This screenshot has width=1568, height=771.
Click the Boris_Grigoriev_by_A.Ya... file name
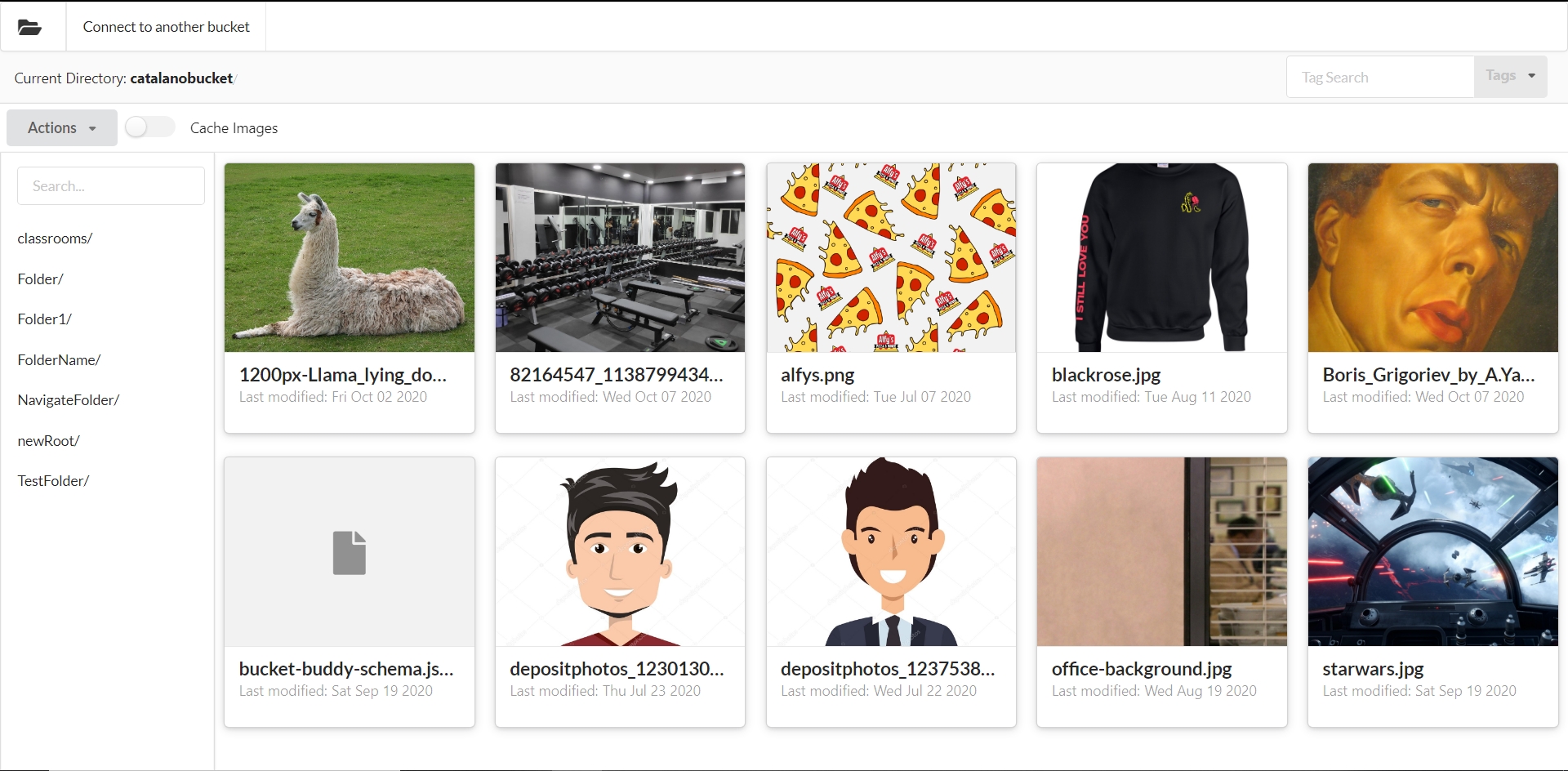point(1429,375)
